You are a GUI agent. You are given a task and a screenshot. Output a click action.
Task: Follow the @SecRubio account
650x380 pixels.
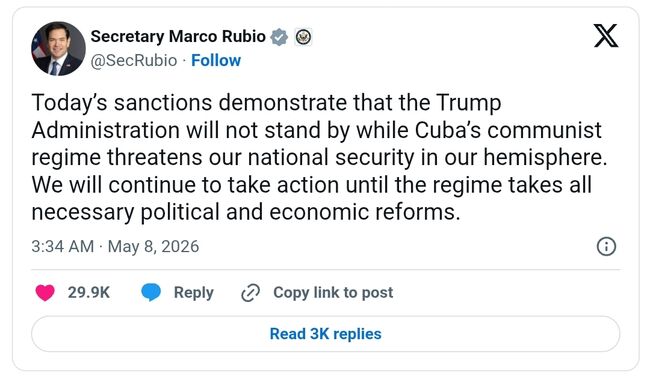tap(216, 61)
